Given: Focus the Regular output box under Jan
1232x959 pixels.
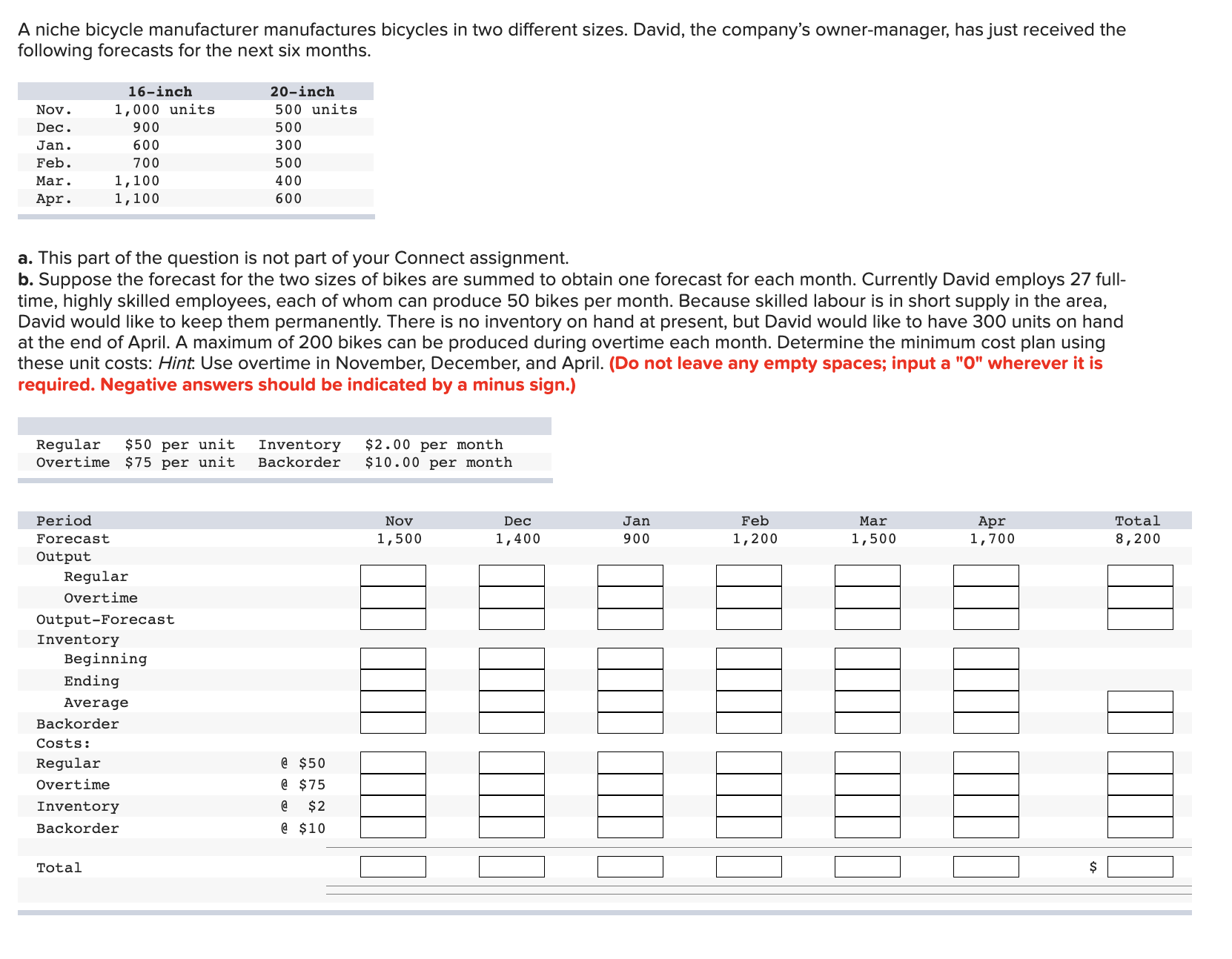Looking at the screenshot, I should click(630, 576).
